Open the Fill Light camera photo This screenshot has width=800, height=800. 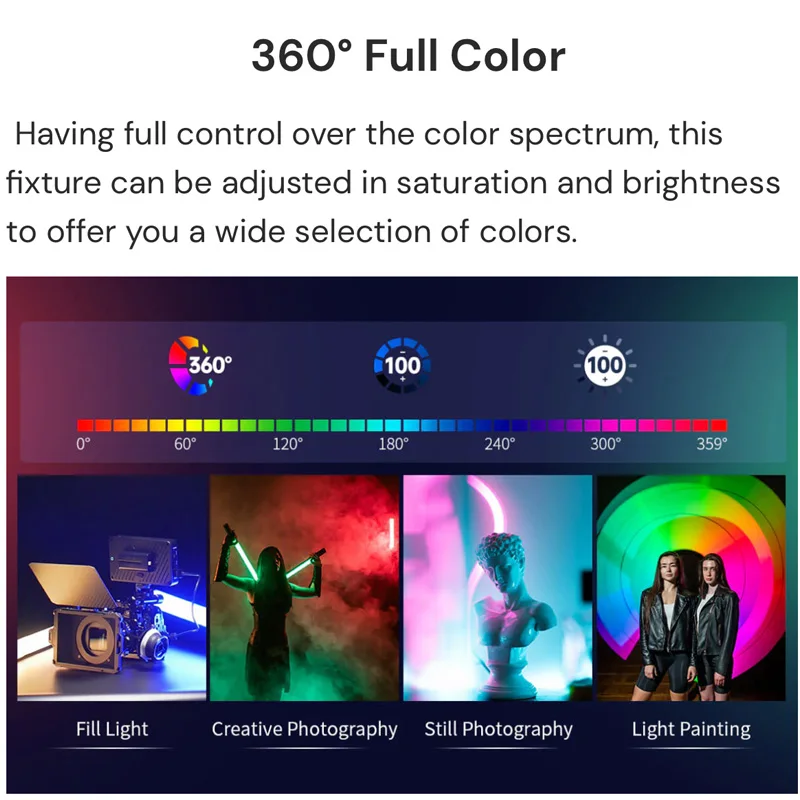pos(112,588)
